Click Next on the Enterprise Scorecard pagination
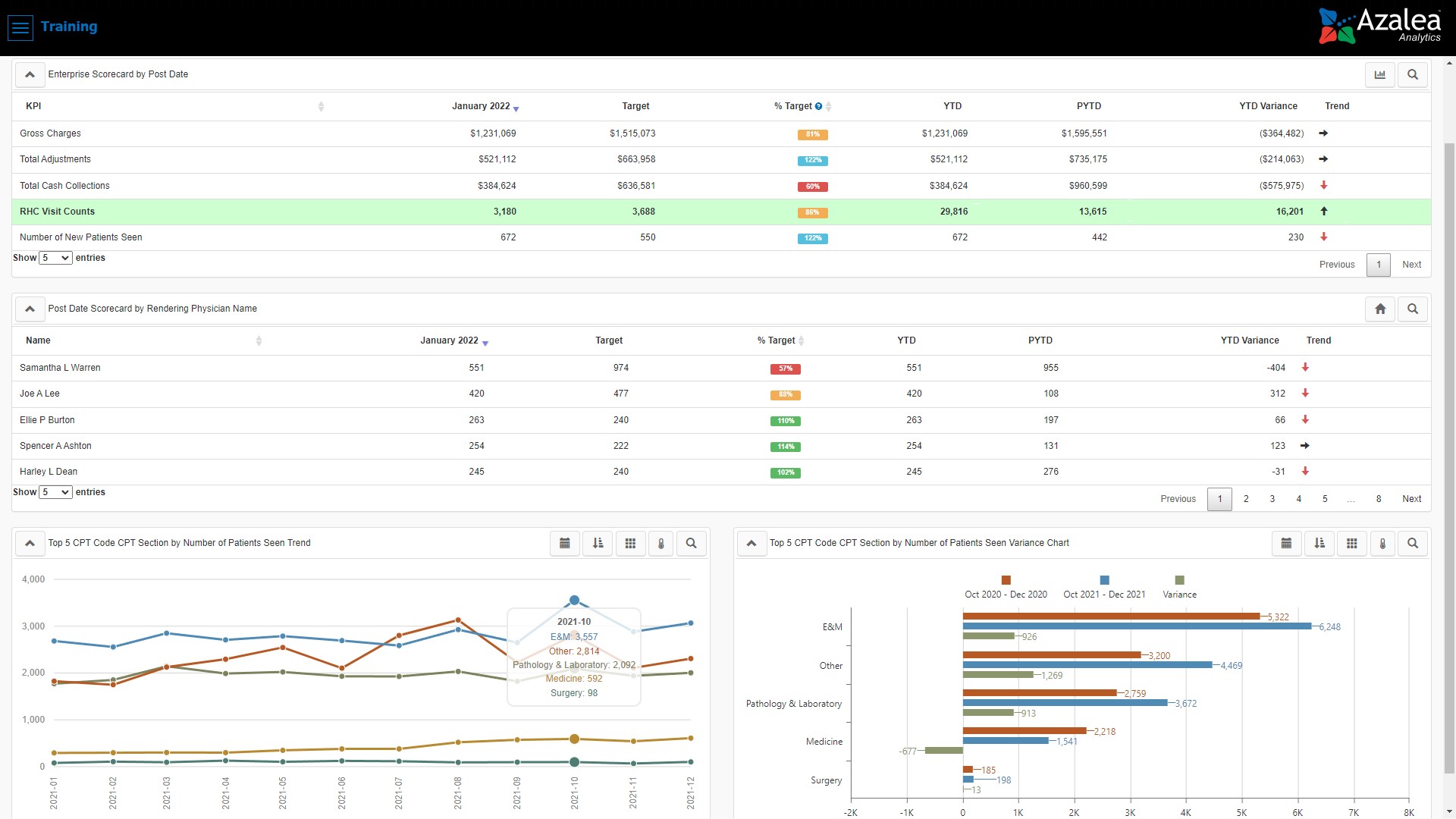Viewport: 1456px width, 819px height. coord(1411,265)
